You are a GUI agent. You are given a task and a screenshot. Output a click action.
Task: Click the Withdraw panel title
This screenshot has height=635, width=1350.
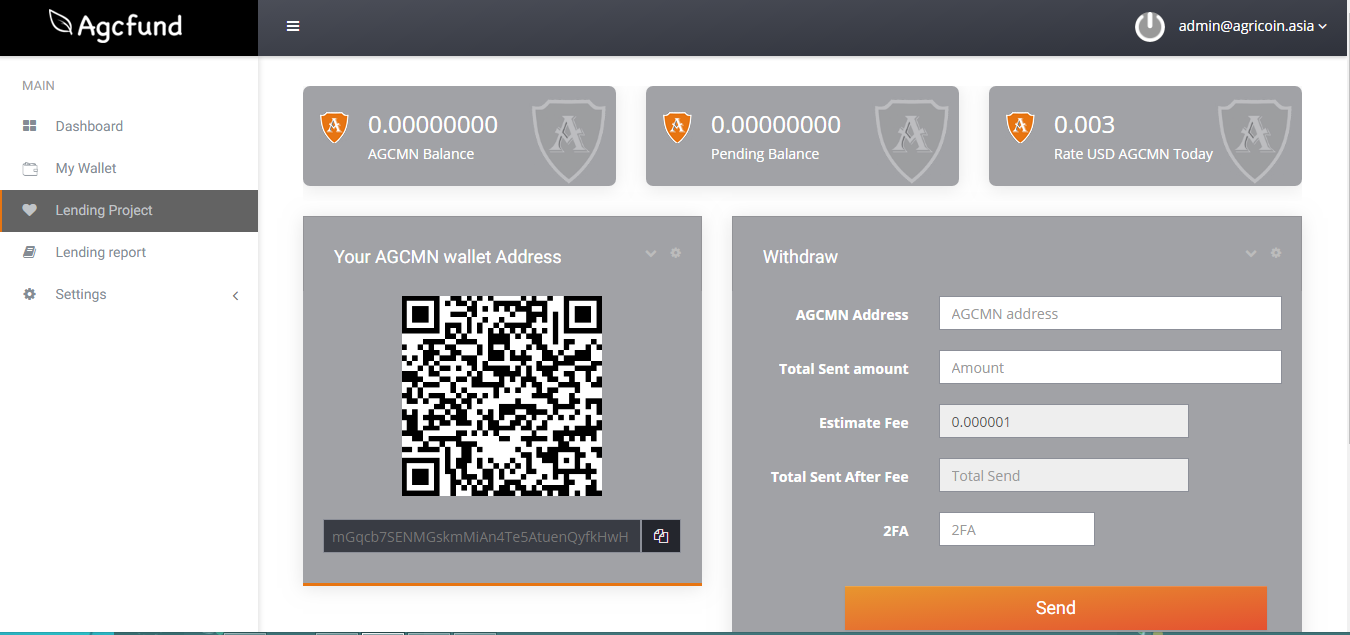coord(800,257)
